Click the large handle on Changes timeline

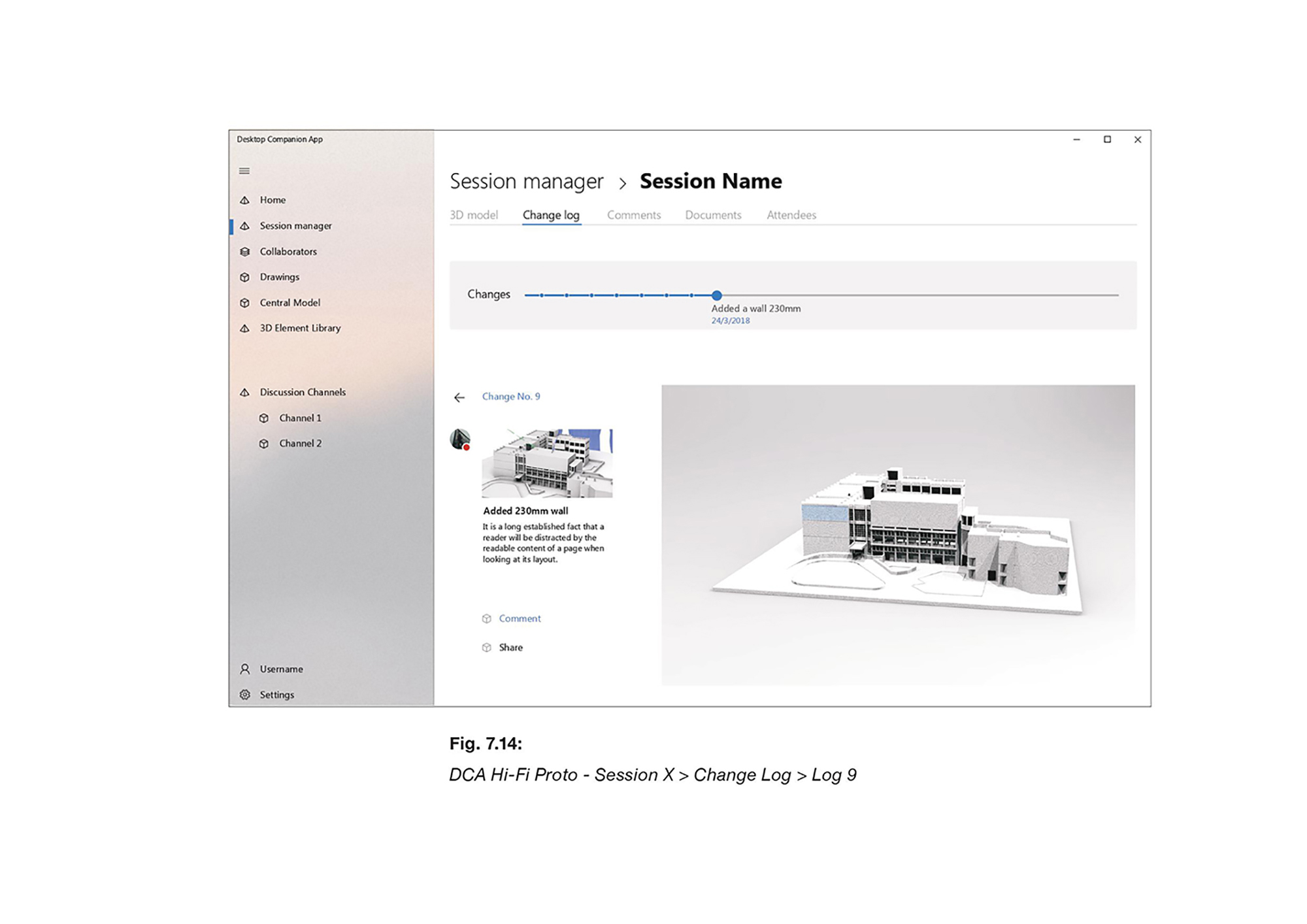pos(717,295)
